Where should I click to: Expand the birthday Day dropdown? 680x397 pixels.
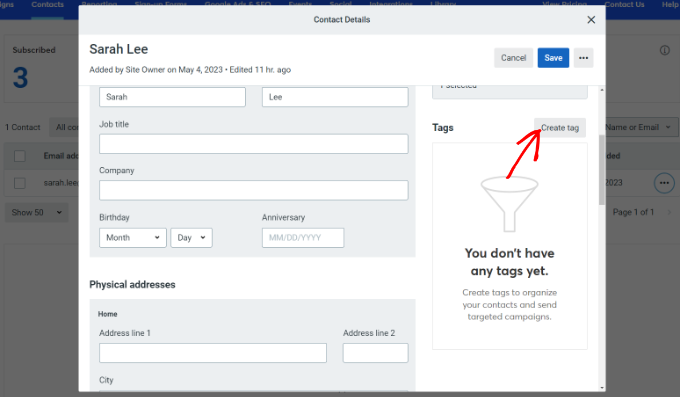pos(191,238)
